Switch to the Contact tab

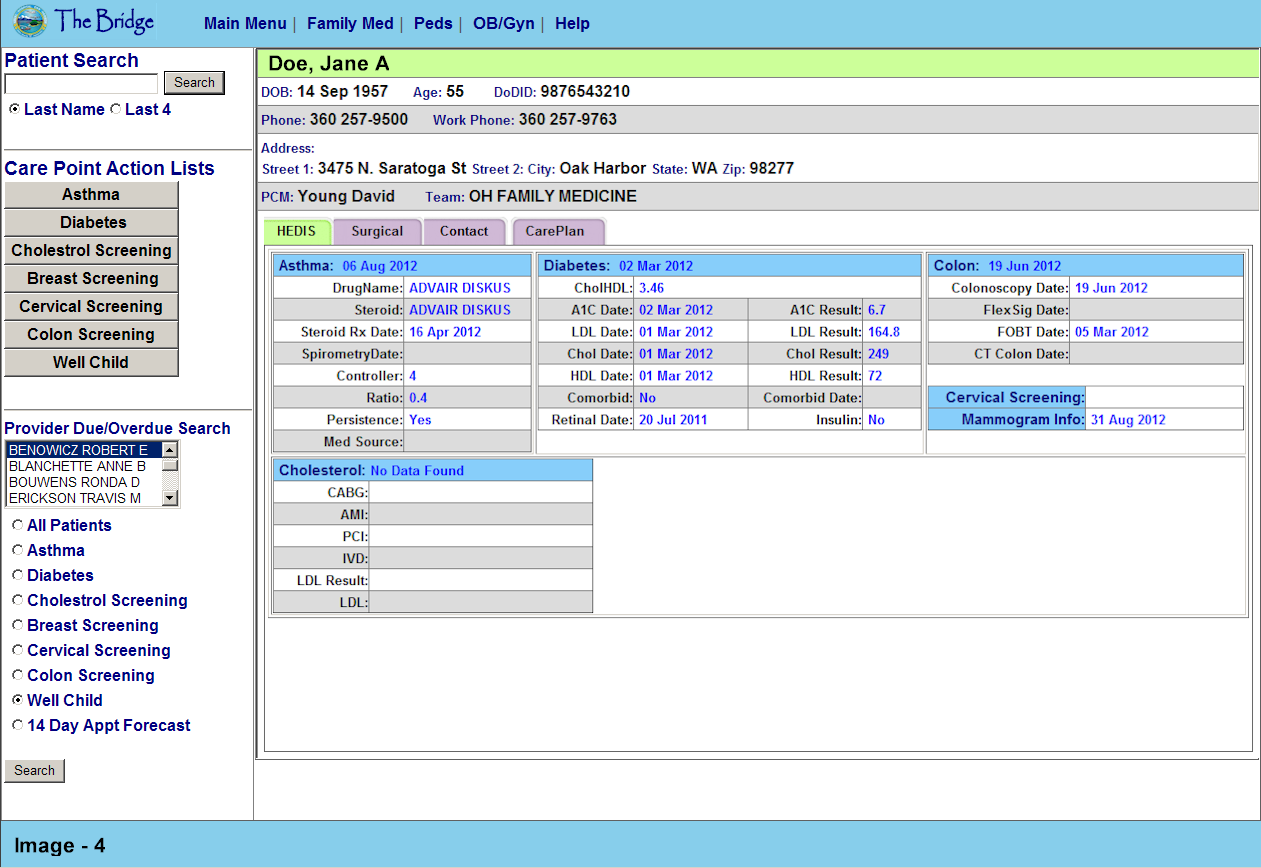464,231
